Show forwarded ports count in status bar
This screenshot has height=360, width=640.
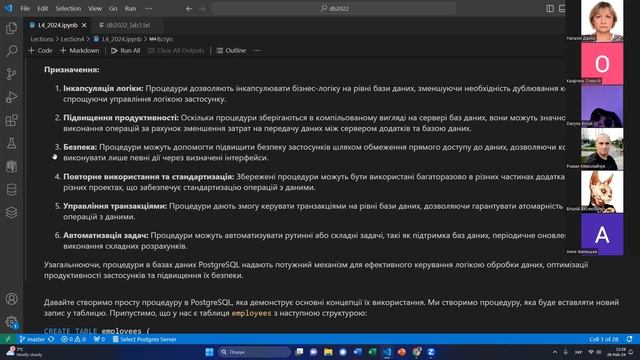pyautogui.click(x=99, y=339)
